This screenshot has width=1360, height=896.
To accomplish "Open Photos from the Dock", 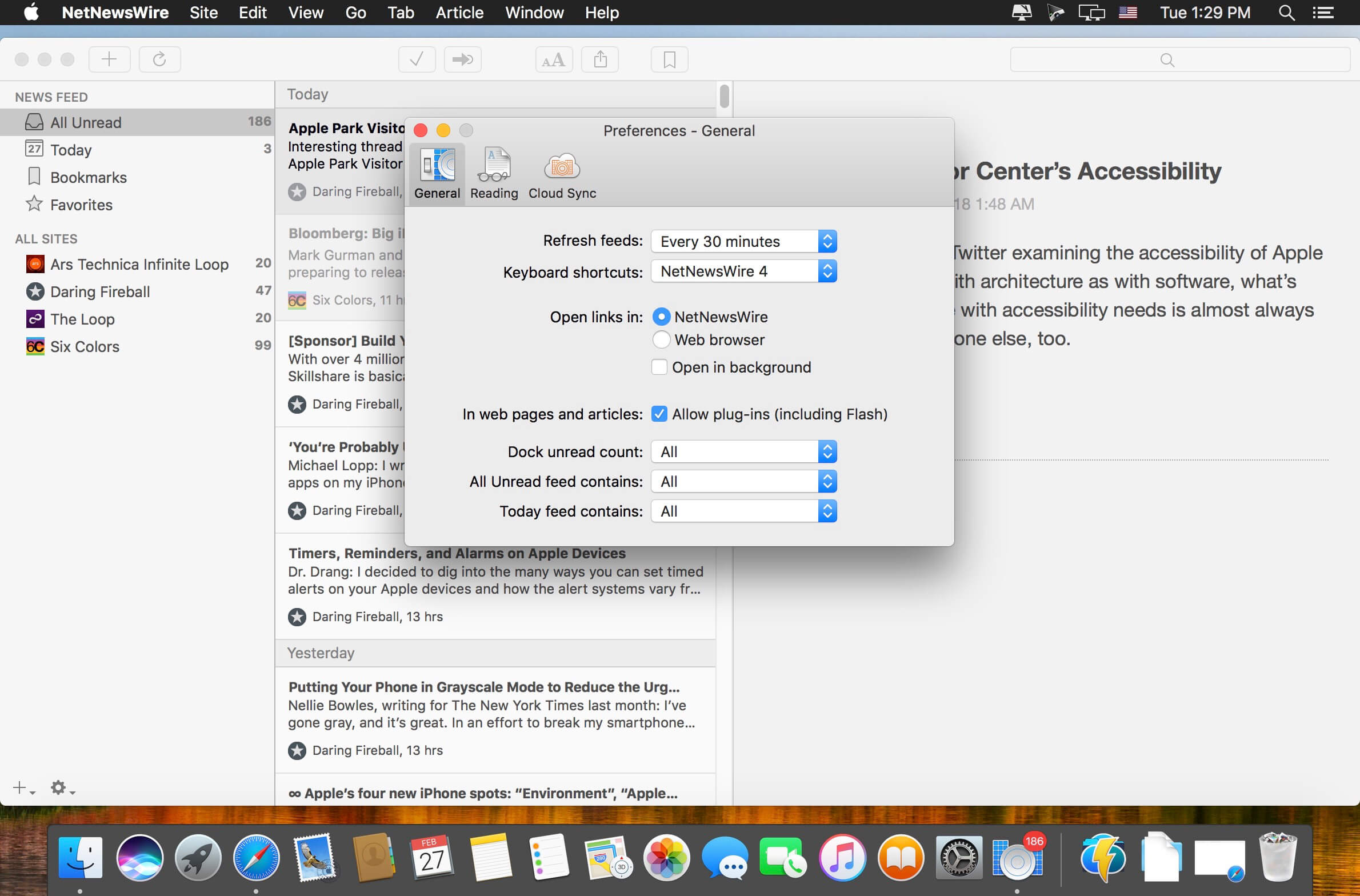I will 667,858.
